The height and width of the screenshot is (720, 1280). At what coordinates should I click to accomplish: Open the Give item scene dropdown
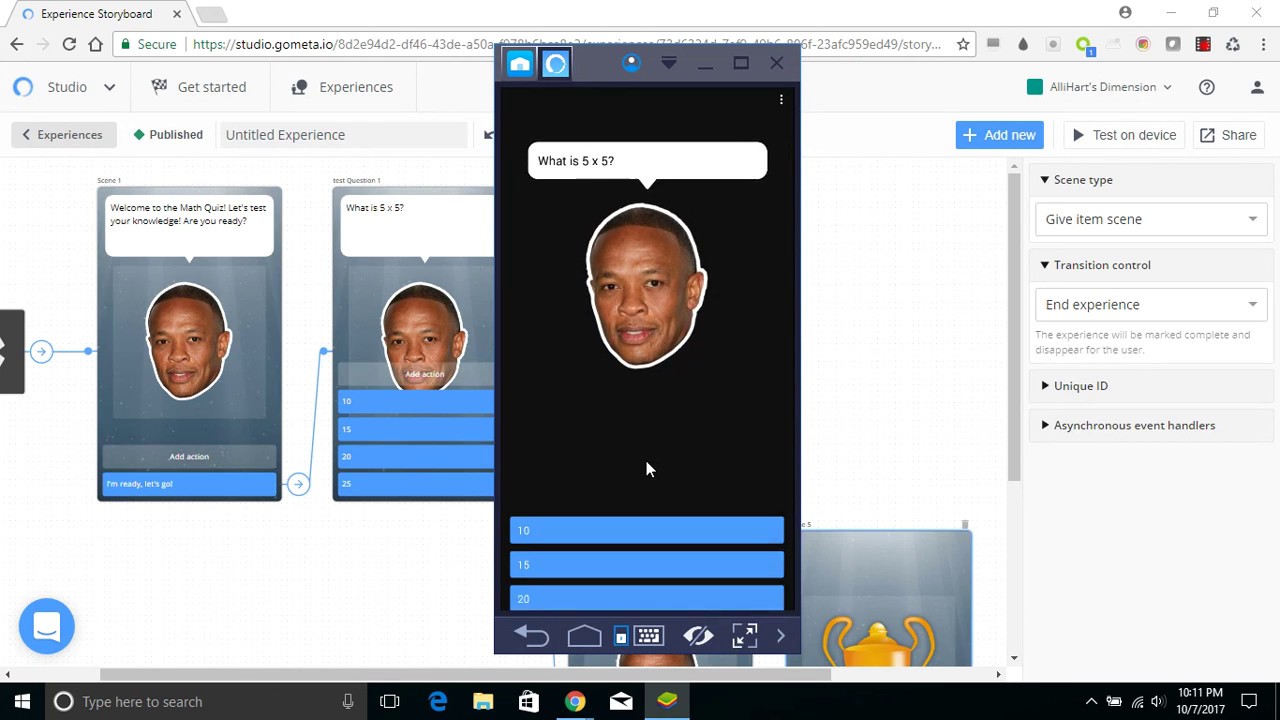coord(1151,219)
